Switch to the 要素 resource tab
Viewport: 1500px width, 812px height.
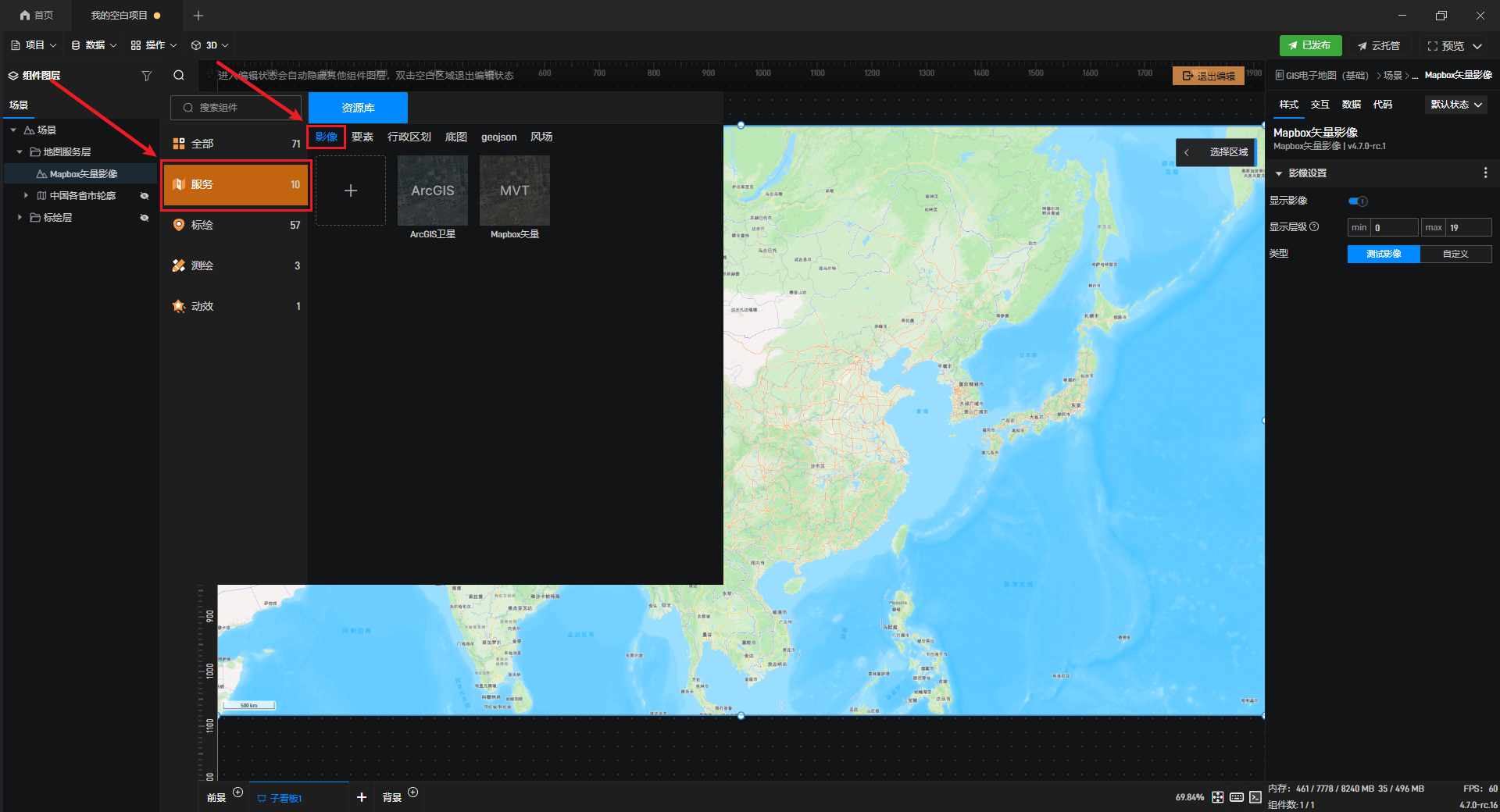[362, 137]
